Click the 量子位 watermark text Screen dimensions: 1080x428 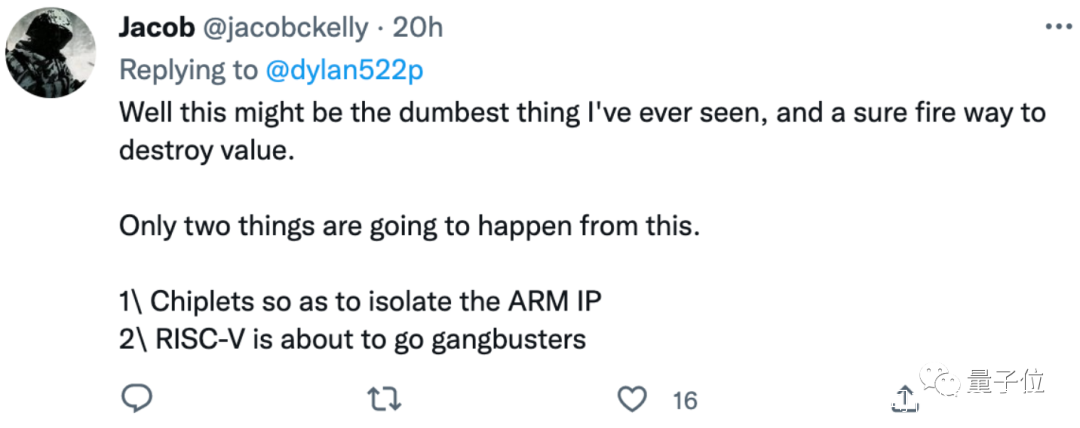coord(1006,382)
